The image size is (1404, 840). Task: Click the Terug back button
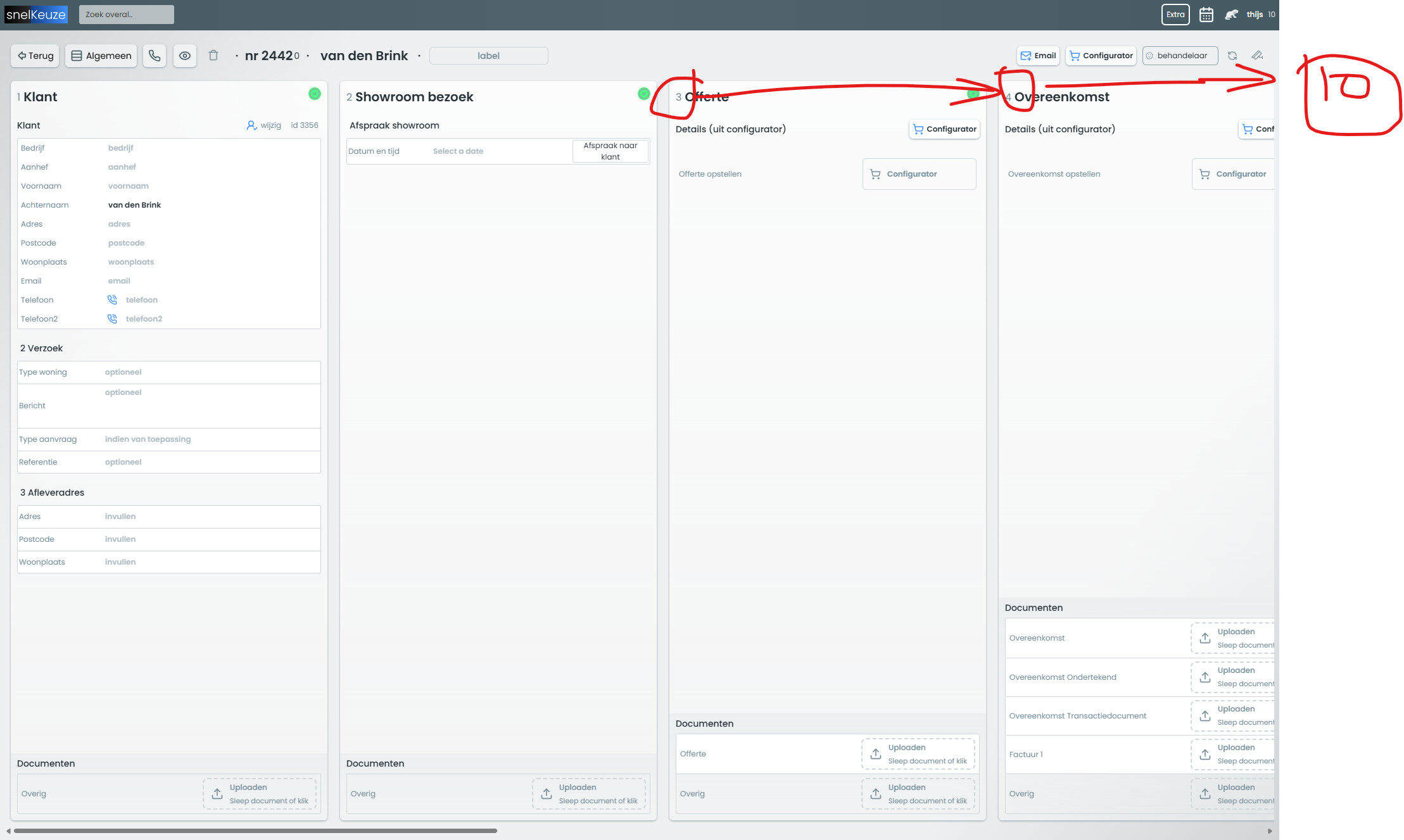tap(35, 56)
